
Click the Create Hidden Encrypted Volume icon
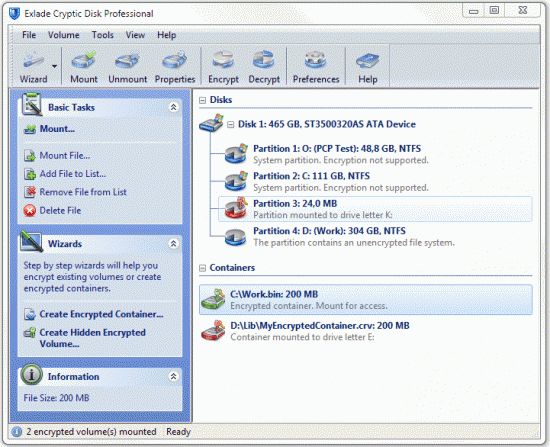coord(30,332)
